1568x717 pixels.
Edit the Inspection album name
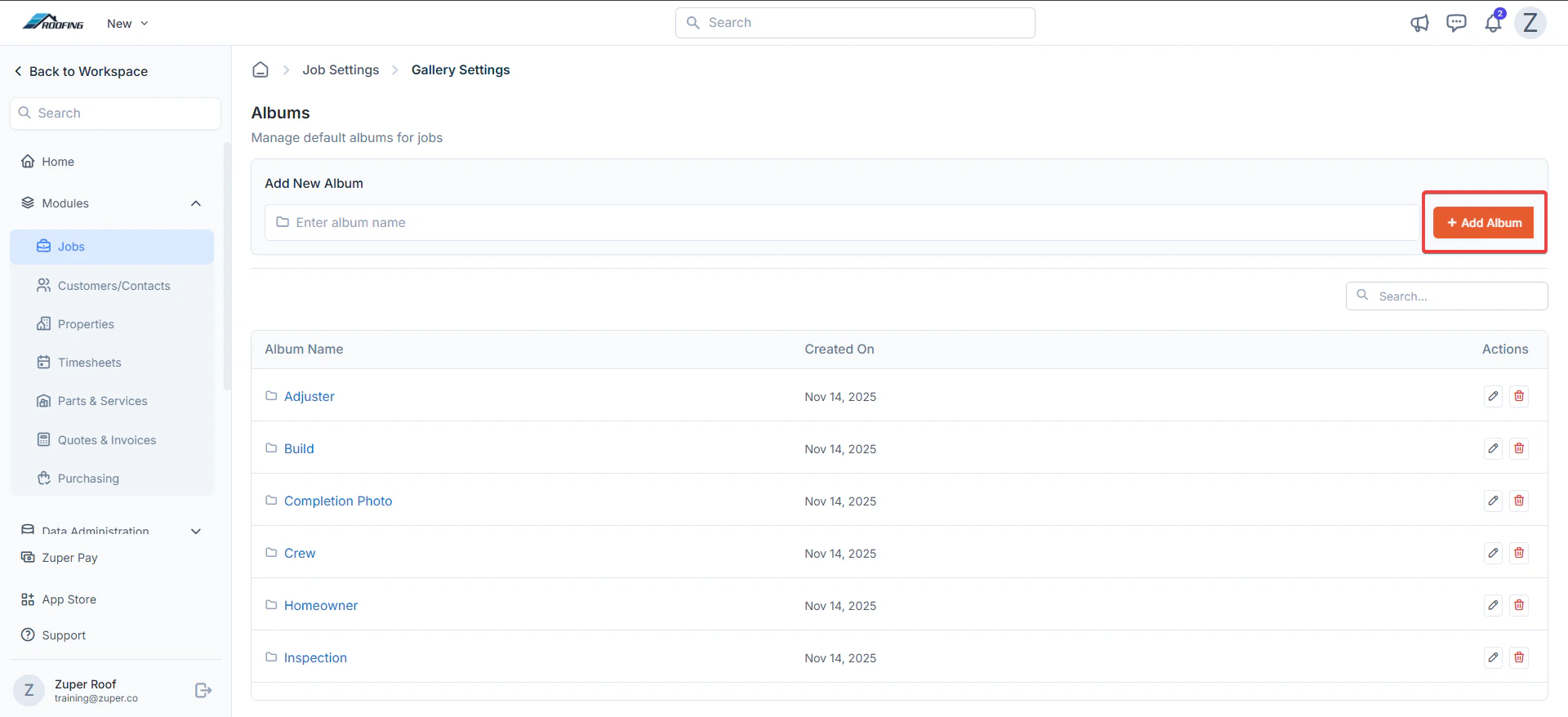coord(1493,657)
